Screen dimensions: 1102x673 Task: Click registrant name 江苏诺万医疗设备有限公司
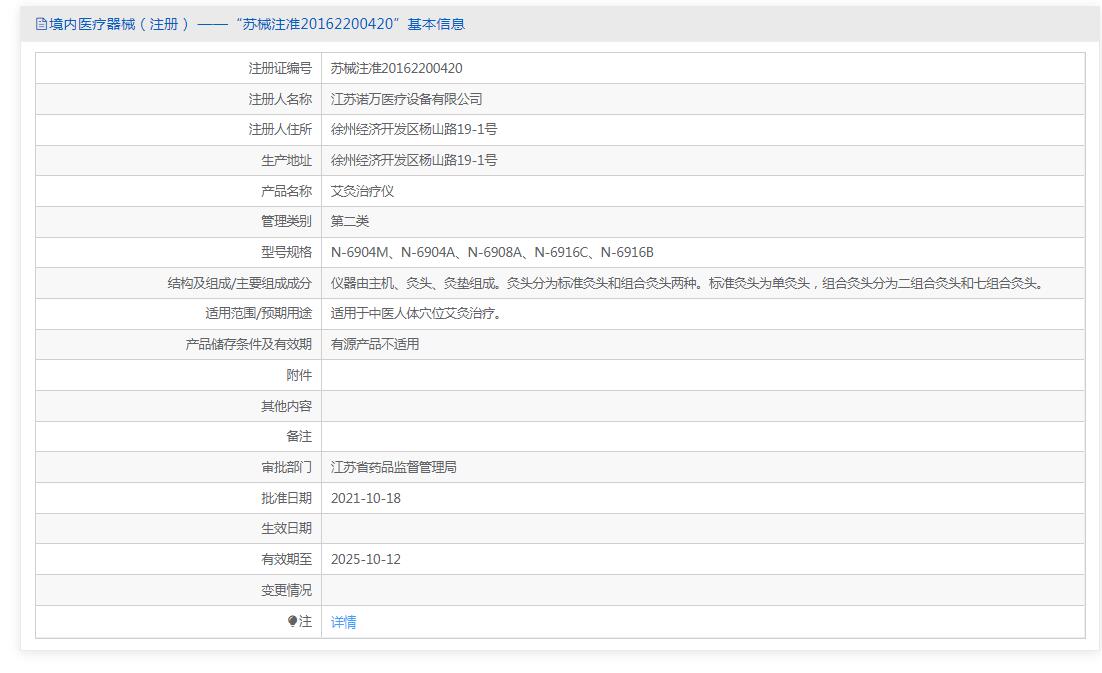click(406, 99)
